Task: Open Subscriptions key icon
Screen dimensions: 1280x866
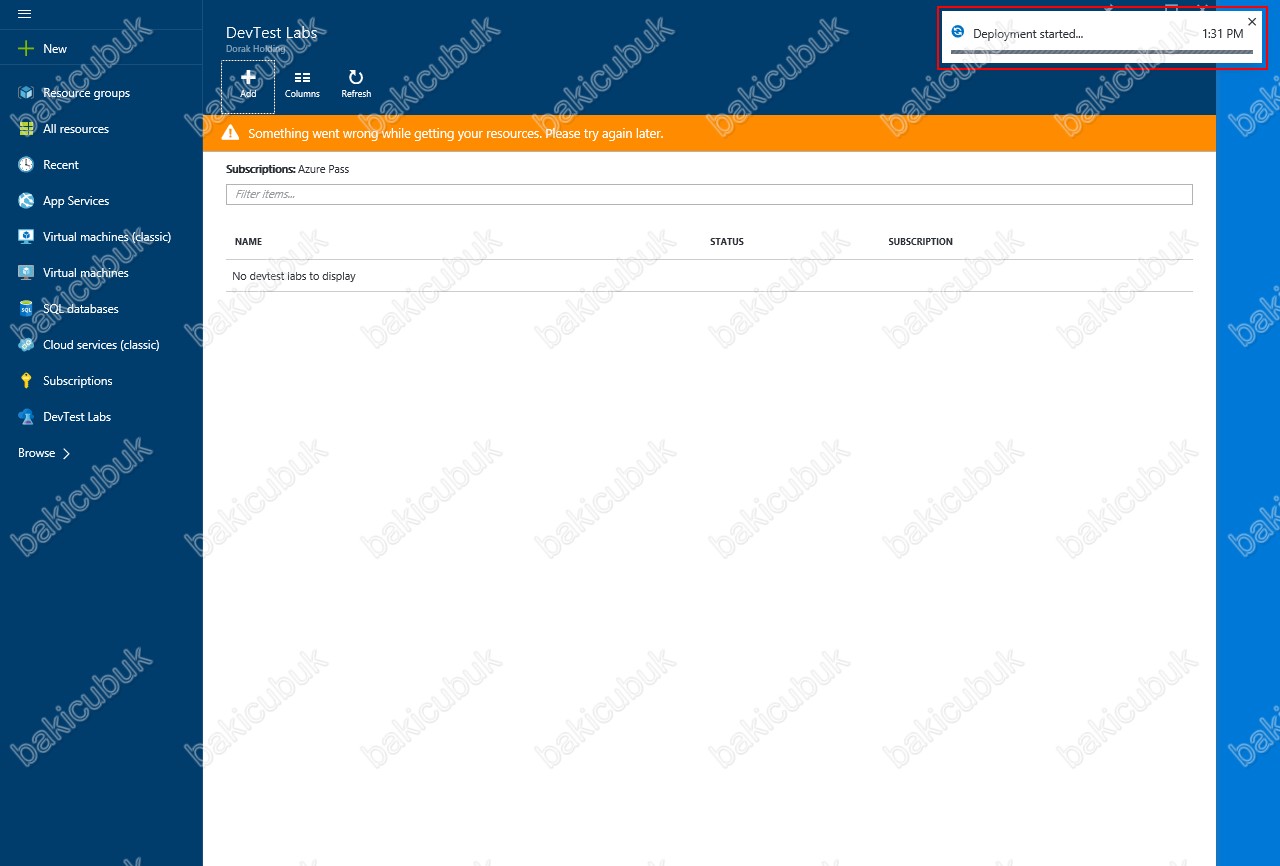Action: point(26,381)
